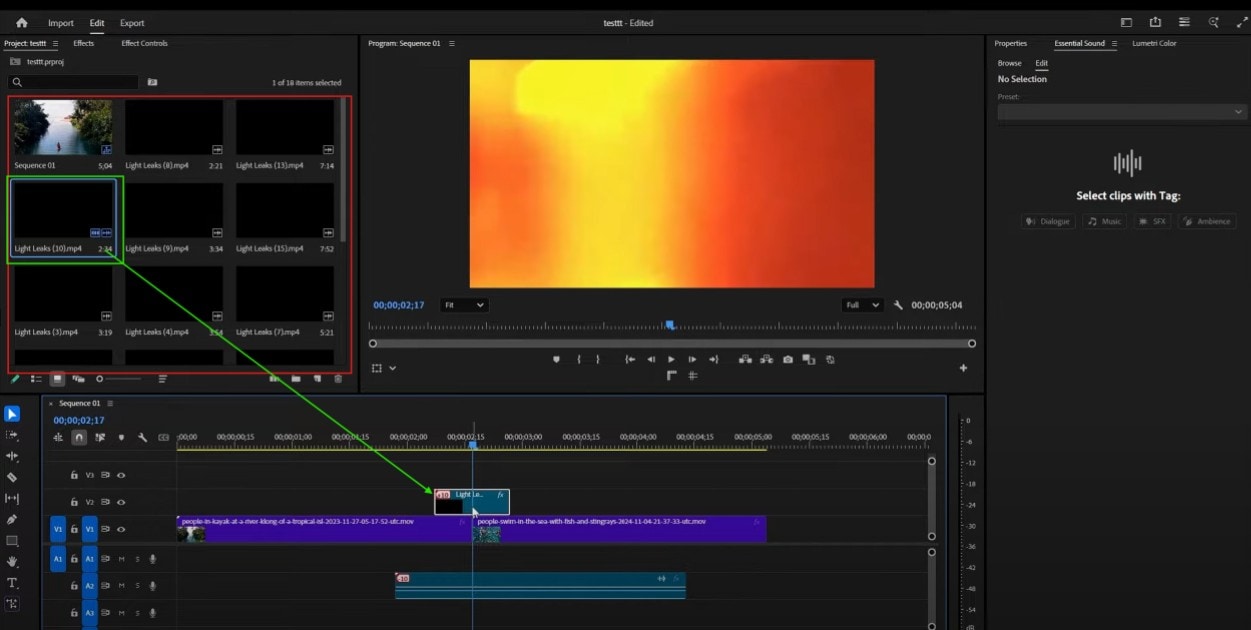The height and width of the screenshot is (630, 1251).
Task: Open the Preset dropdown in Essential Sound
Action: (x=1120, y=111)
